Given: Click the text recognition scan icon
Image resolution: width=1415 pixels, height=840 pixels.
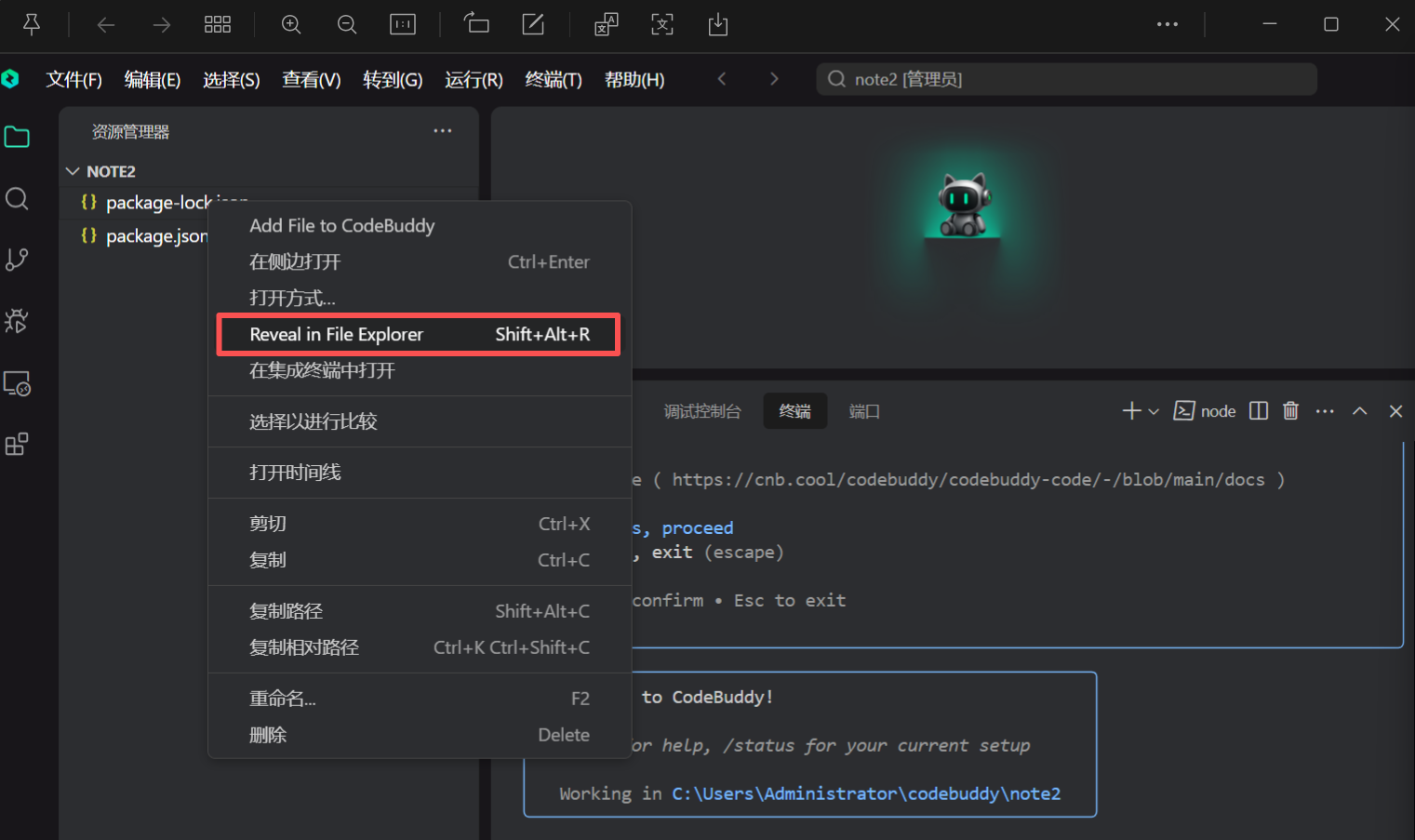Looking at the screenshot, I should 662,25.
